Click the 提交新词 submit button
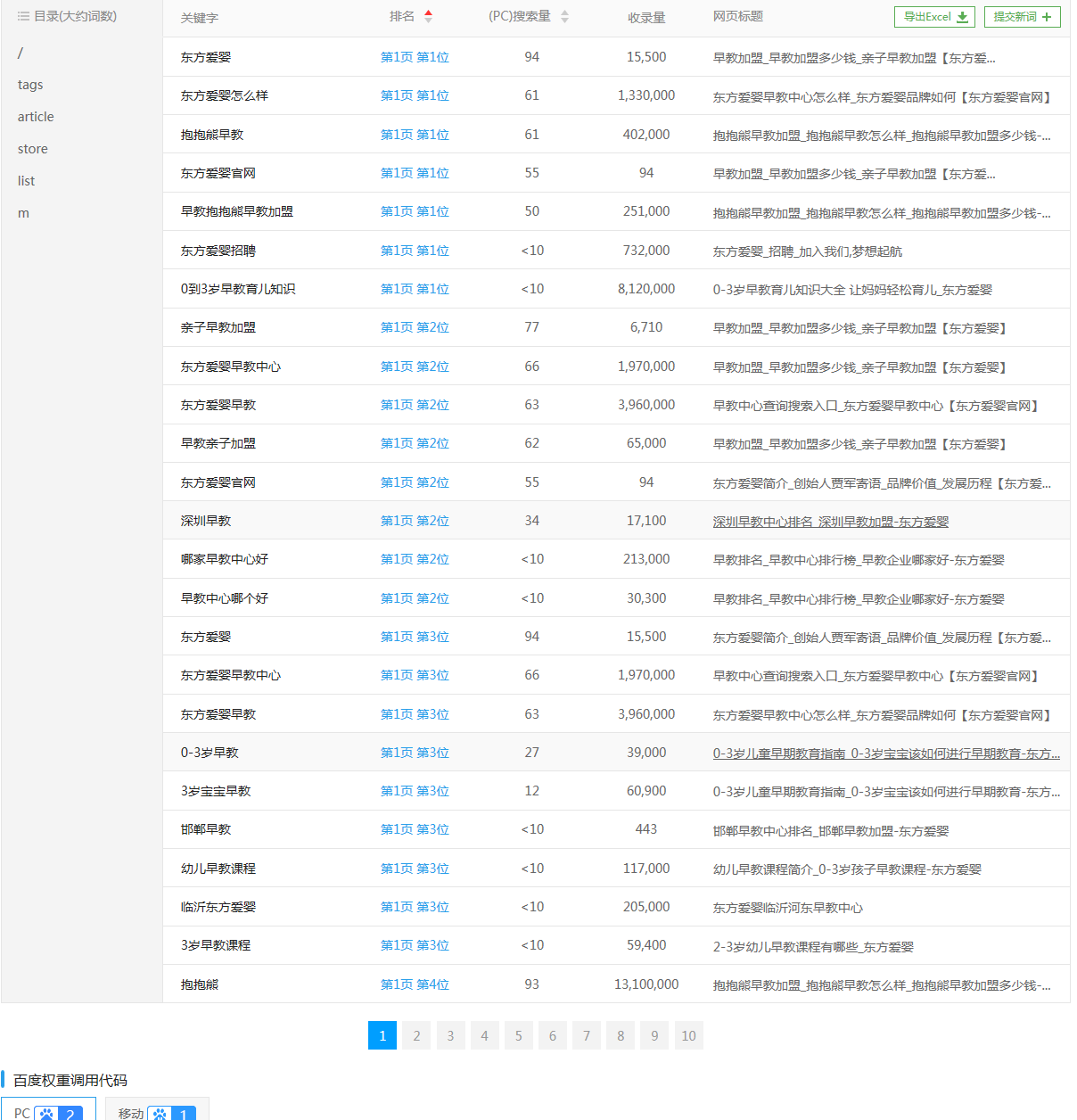 [x=1022, y=17]
